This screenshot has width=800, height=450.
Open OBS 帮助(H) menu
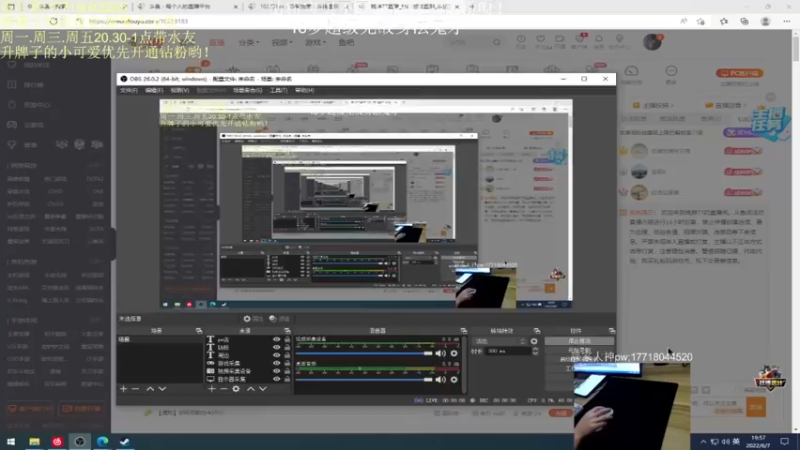pos(304,90)
